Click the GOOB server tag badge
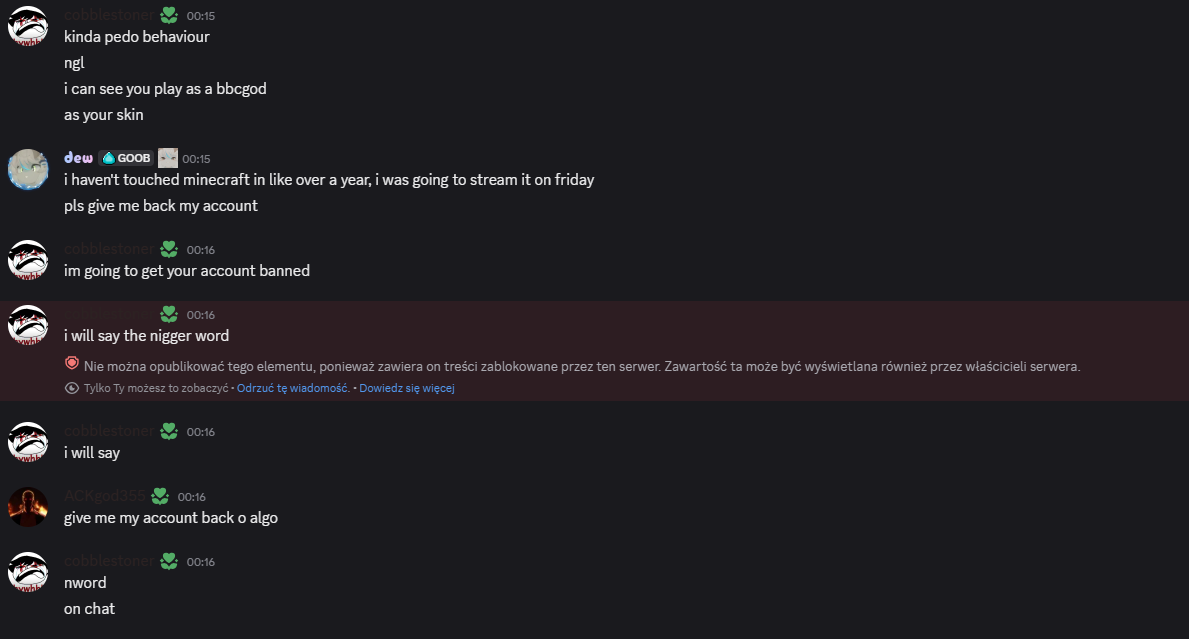This screenshot has height=639, width=1189. [x=126, y=158]
